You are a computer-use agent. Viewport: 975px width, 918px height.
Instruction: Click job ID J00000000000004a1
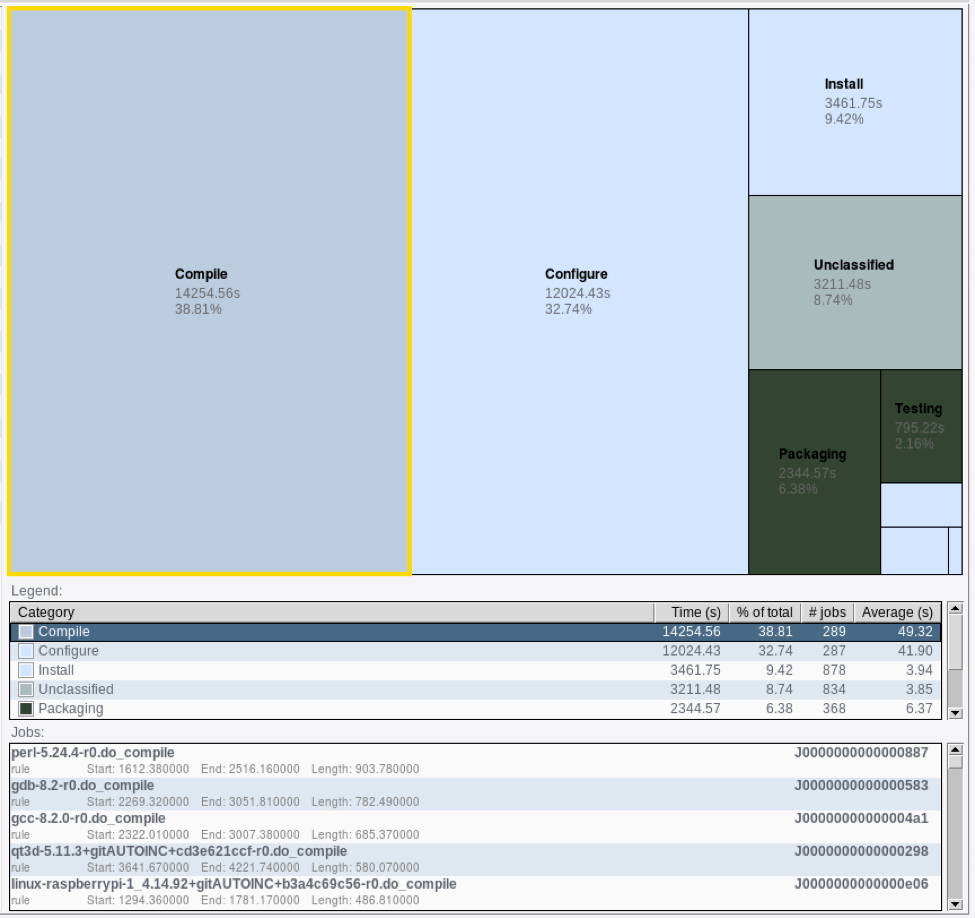[861, 819]
